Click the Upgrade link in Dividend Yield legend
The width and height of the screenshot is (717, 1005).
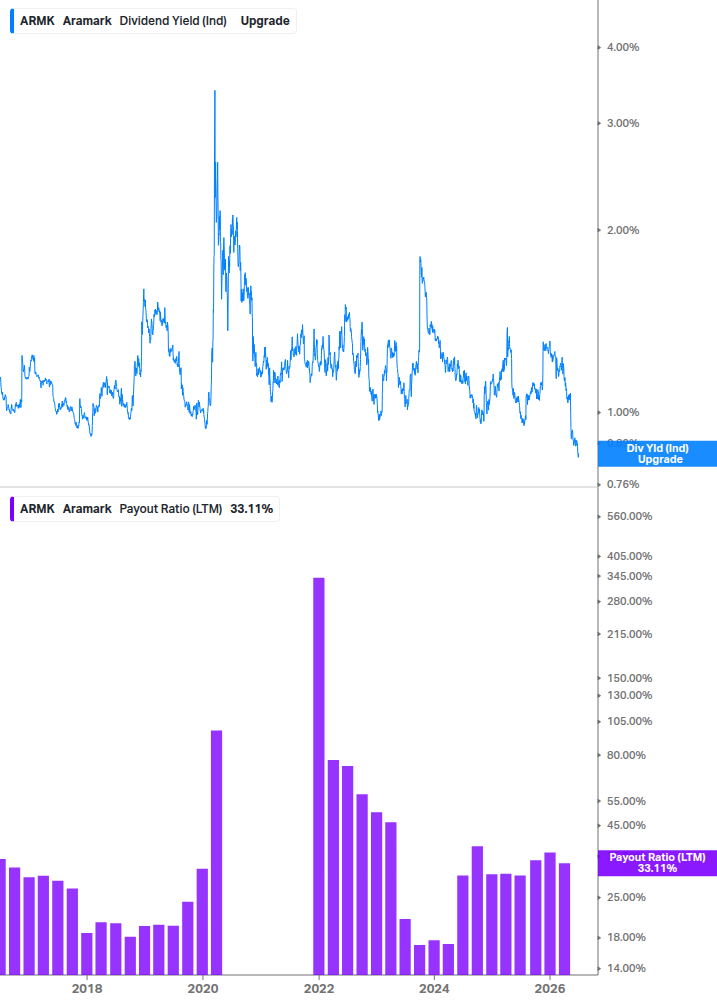(x=265, y=21)
